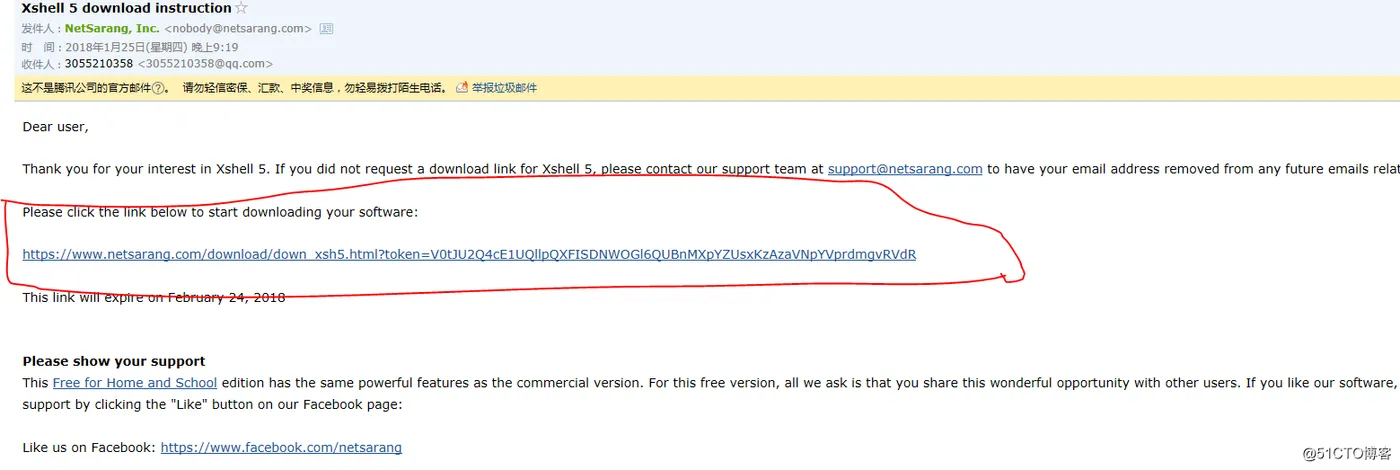Click the email subject title text
The width and height of the screenshot is (1400, 470).
(x=126, y=8)
